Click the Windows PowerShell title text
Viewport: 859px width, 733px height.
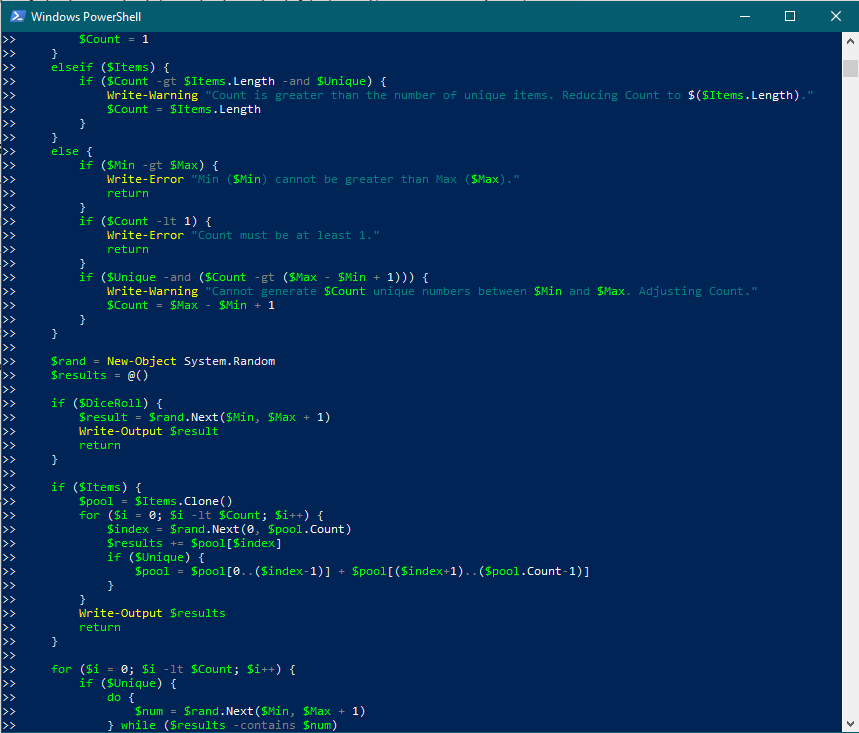click(88, 16)
